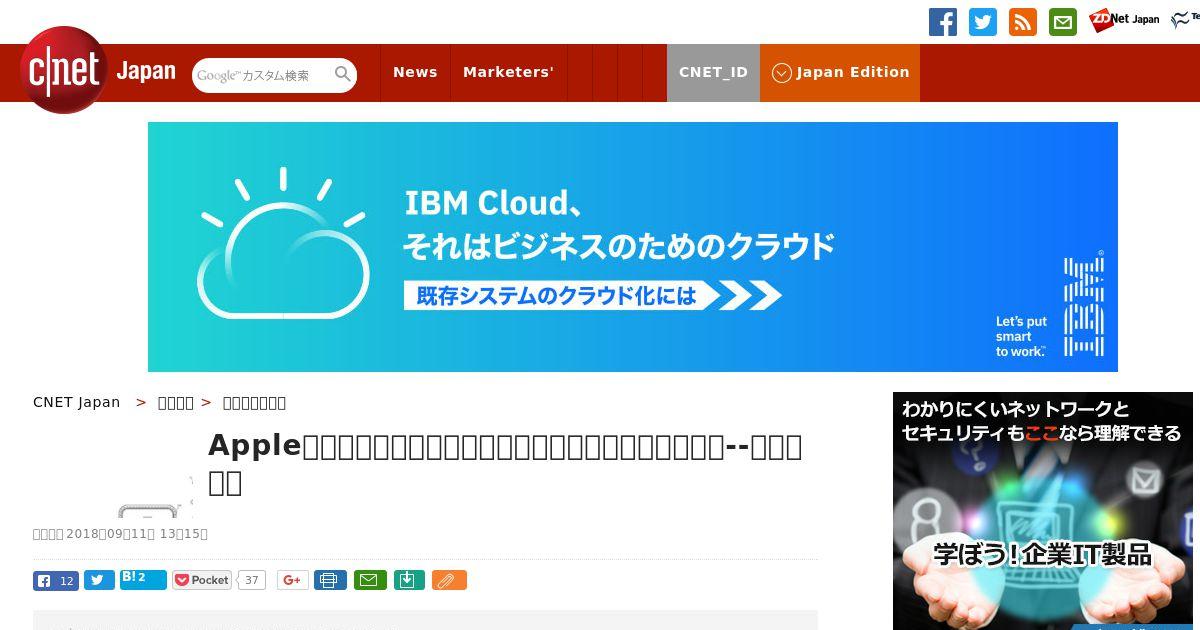Go to the CNET Japan home logo
The image size is (1200, 630).
[x=98, y=70]
